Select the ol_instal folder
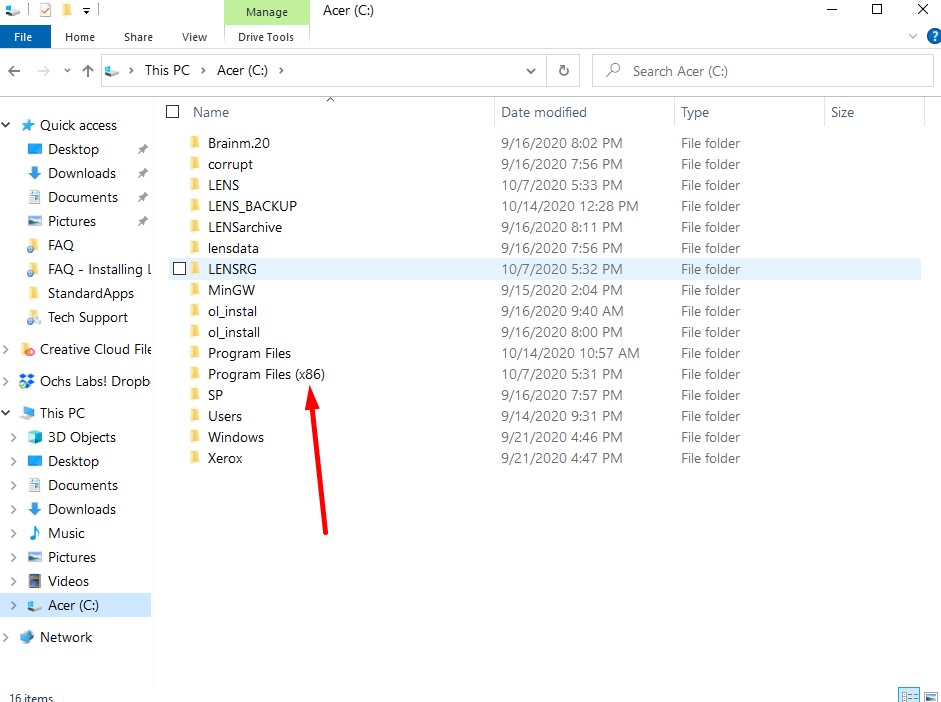 point(232,311)
